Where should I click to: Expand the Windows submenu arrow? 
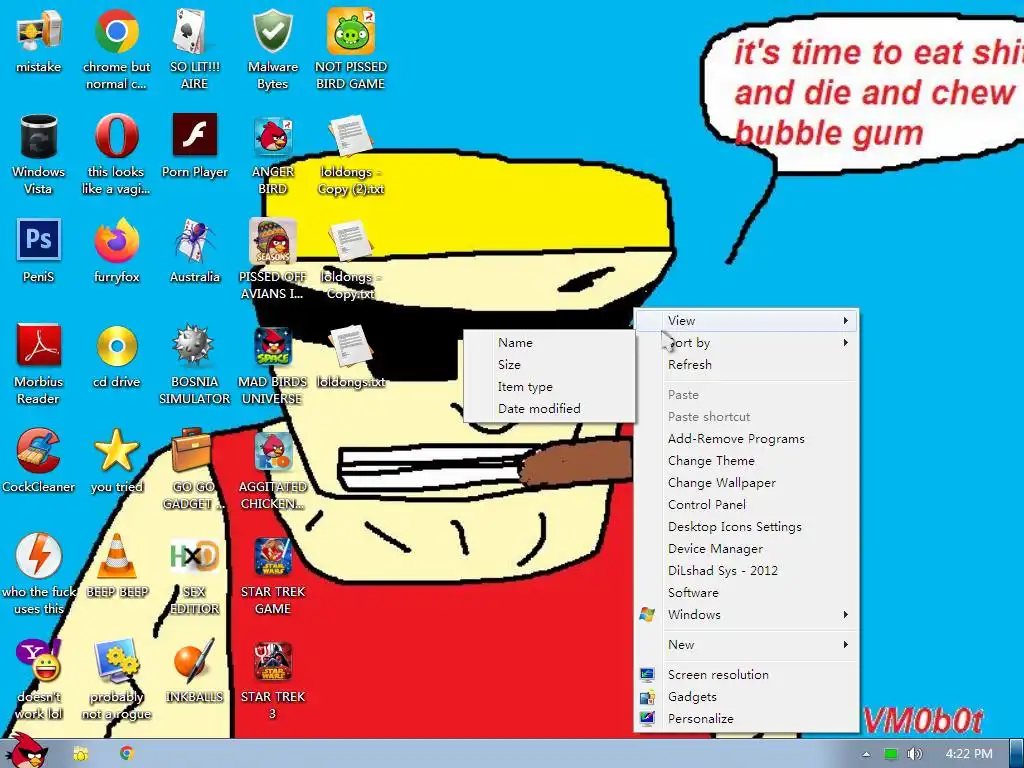pos(846,615)
